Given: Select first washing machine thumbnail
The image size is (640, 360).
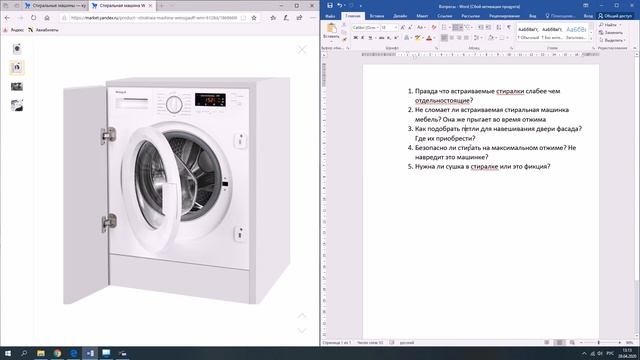Looking at the screenshot, I should coord(17,49).
